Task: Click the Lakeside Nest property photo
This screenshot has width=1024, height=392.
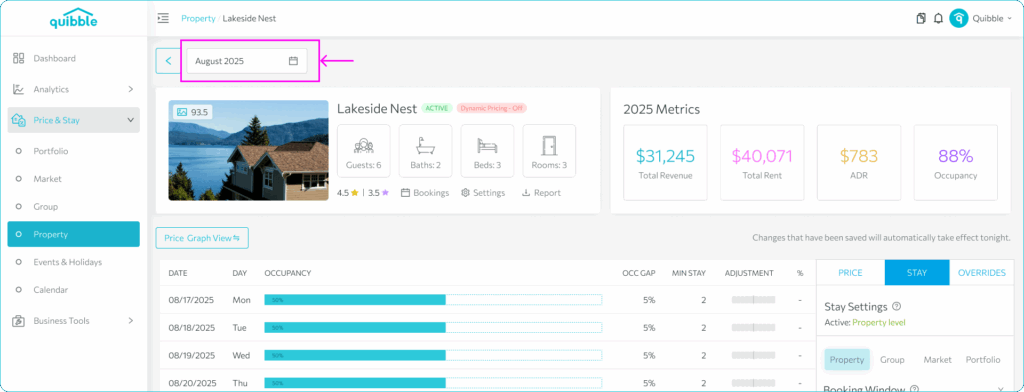Action: point(248,150)
